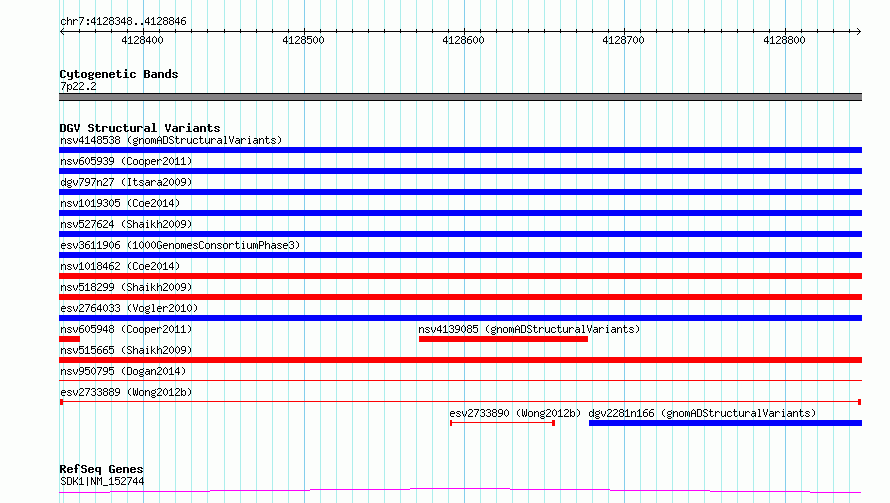Select the nsv518299 (Shaikh2009) variant label
The width and height of the screenshot is (890, 503).
pyautogui.click(x=125, y=287)
